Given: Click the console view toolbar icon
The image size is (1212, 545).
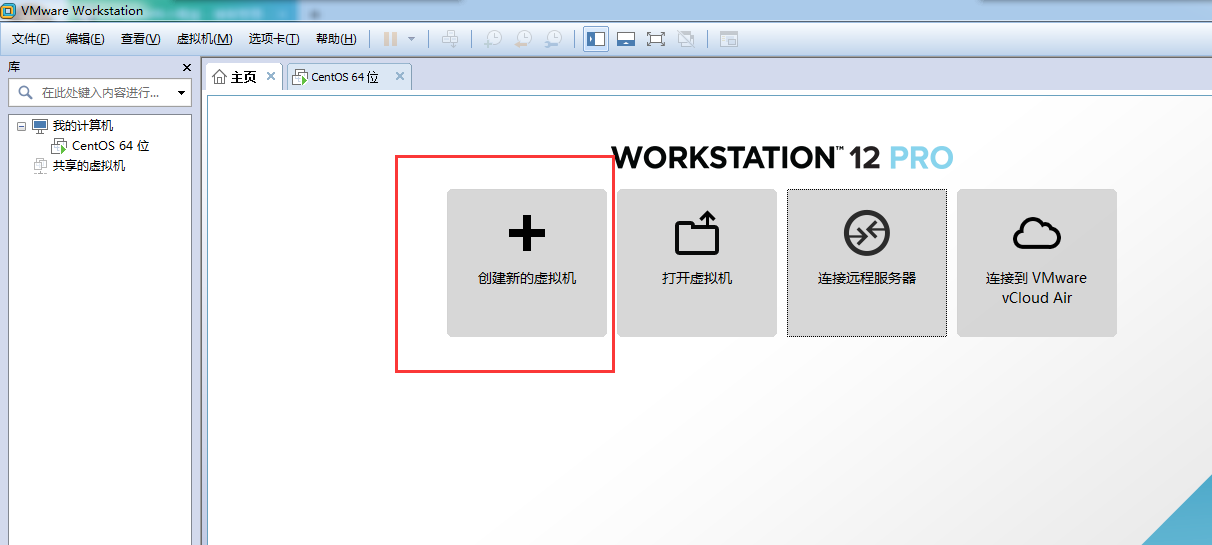Looking at the screenshot, I should [x=729, y=39].
